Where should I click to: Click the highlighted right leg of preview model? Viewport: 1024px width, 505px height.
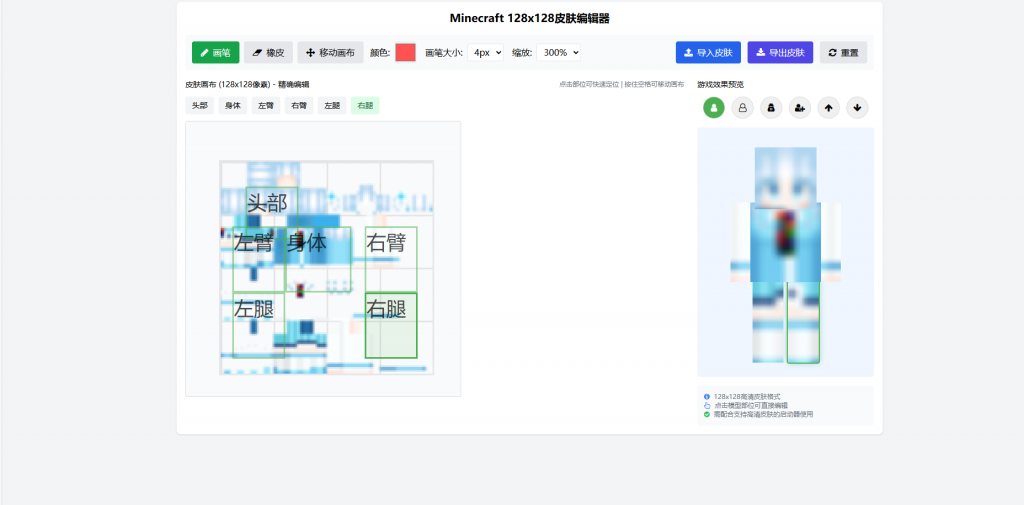(803, 323)
